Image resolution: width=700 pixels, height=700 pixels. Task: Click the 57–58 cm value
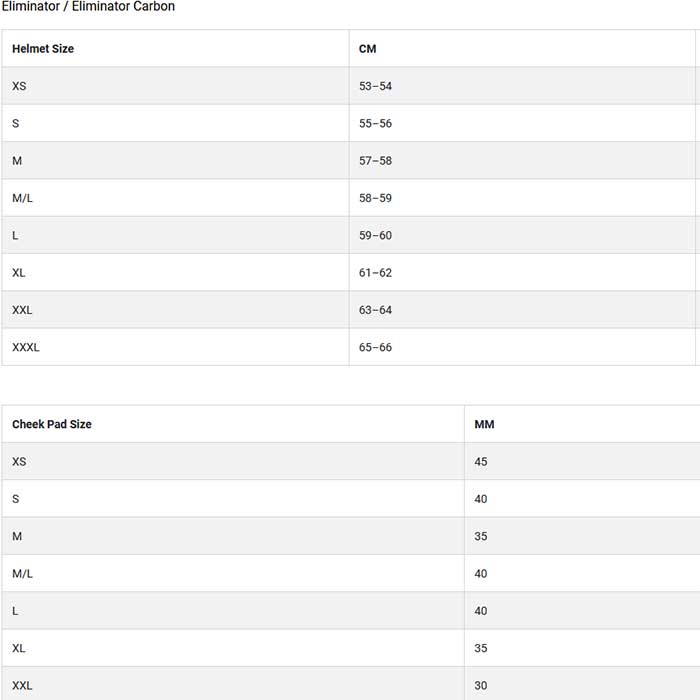[x=375, y=161]
